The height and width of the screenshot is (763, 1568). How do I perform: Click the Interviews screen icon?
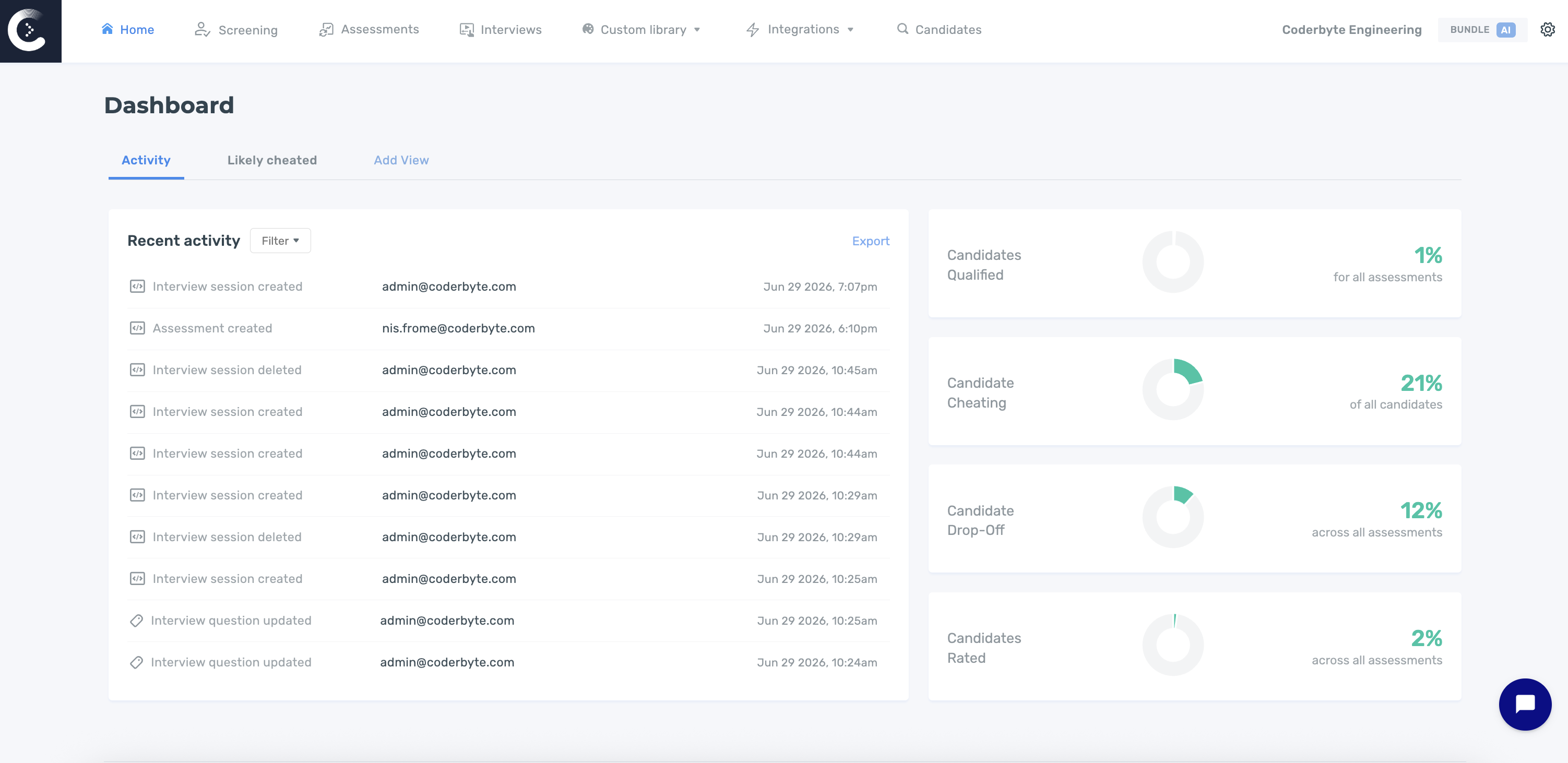point(466,29)
